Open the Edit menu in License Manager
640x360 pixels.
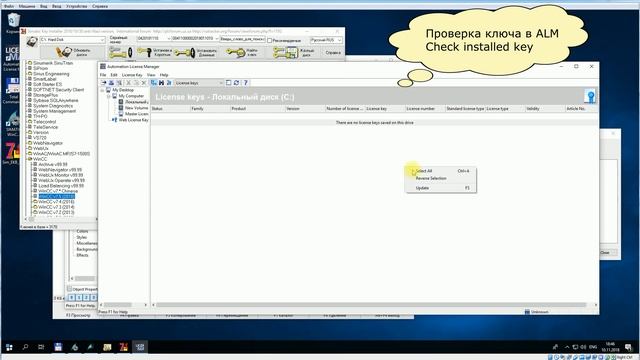[x=114, y=75]
